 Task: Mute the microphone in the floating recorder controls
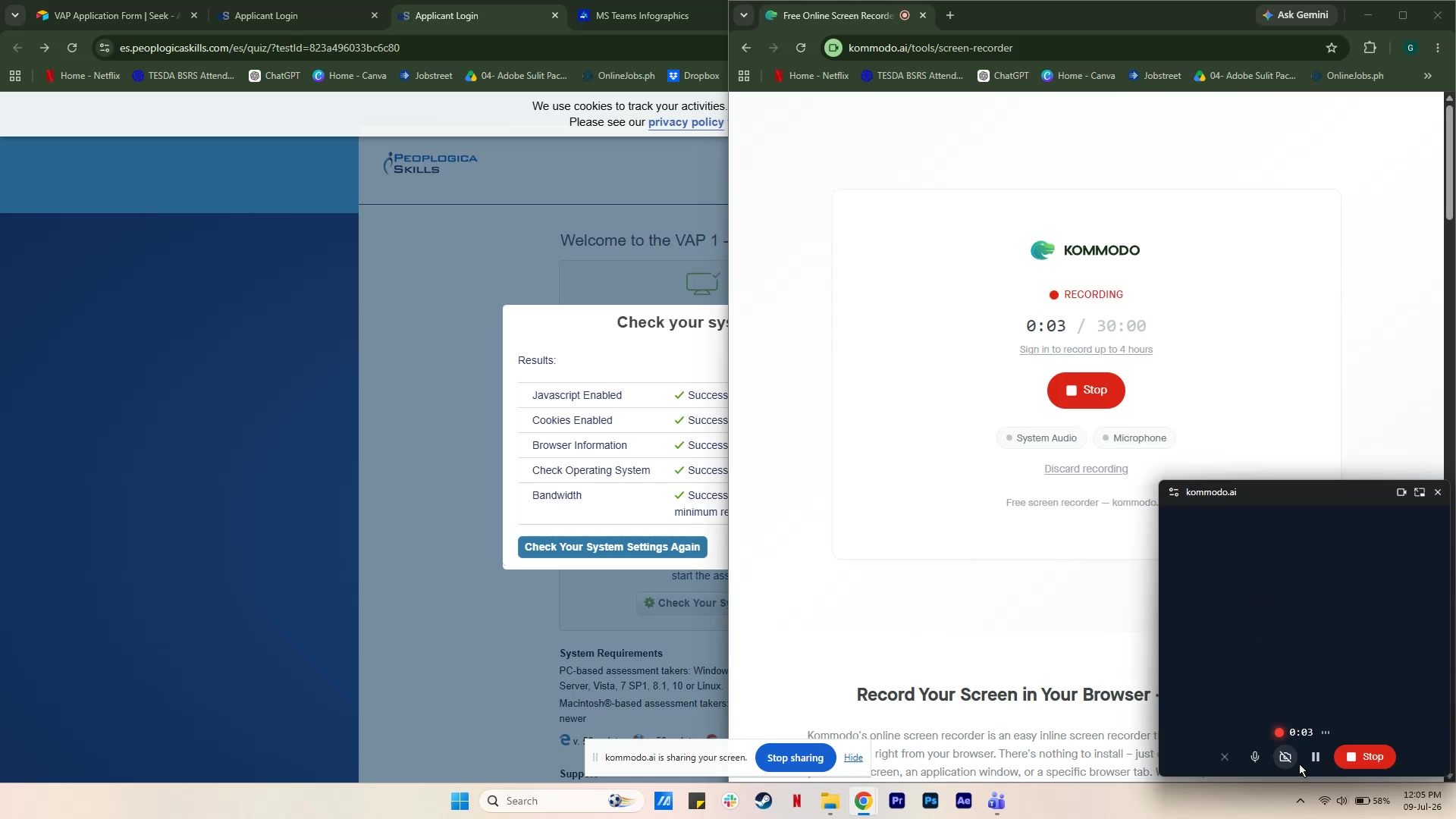(x=1255, y=757)
